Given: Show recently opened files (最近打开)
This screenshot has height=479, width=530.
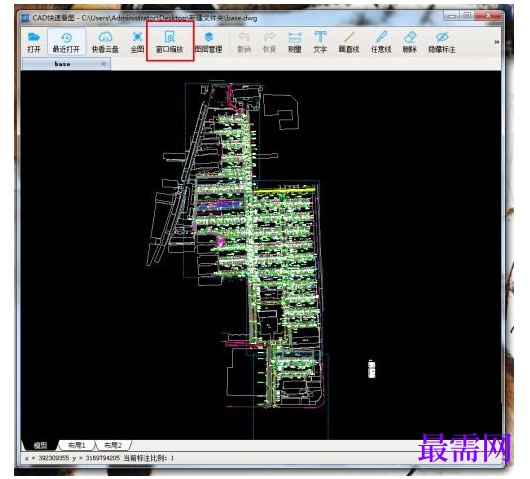Looking at the screenshot, I should point(66,42).
